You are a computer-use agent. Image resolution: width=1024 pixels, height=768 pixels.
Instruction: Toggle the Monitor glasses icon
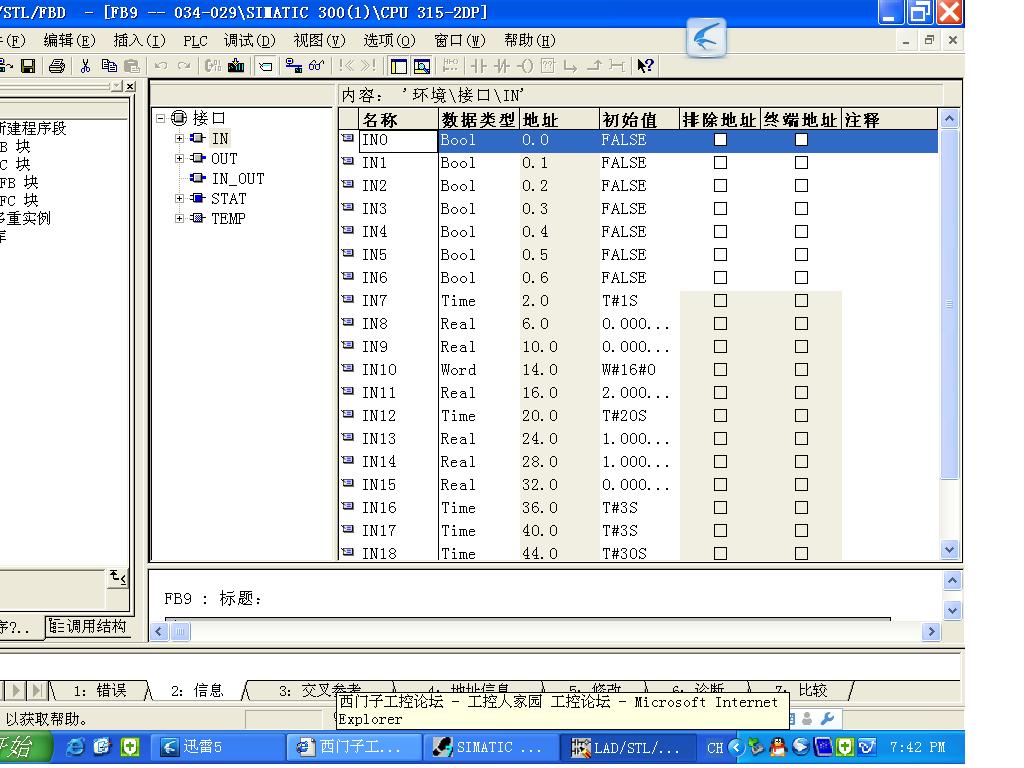pyautogui.click(x=317, y=66)
